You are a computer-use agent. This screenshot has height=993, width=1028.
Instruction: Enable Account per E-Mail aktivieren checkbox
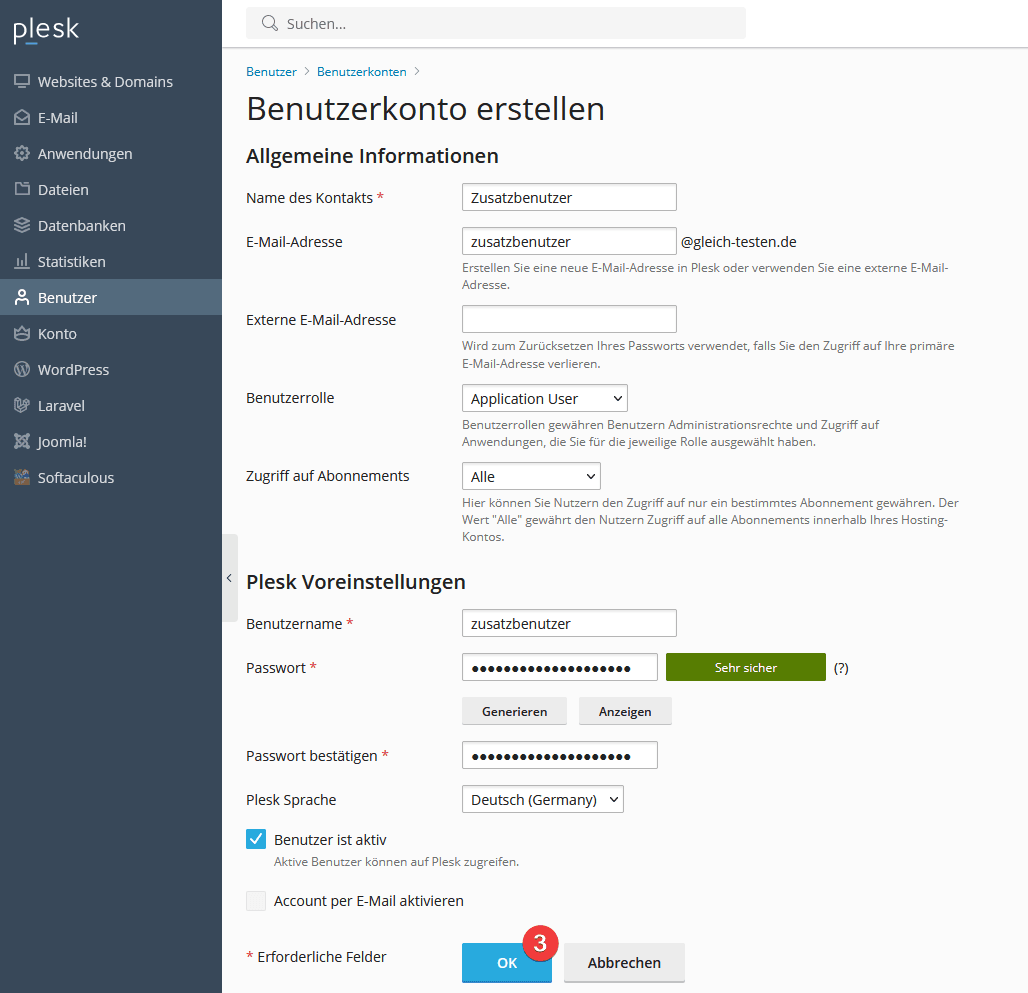click(256, 901)
